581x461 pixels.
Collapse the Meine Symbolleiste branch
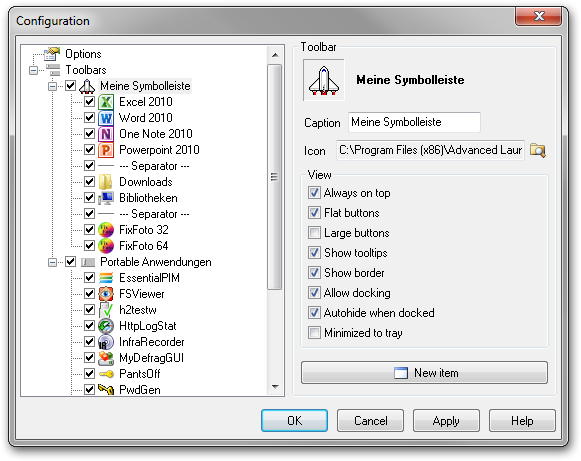click(x=52, y=86)
